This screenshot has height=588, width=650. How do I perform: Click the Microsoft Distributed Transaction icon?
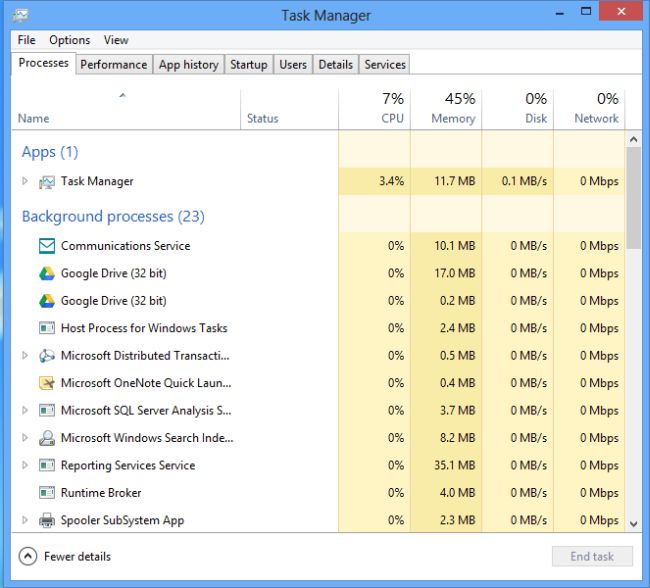pyautogui.click(x=47, y=356)
